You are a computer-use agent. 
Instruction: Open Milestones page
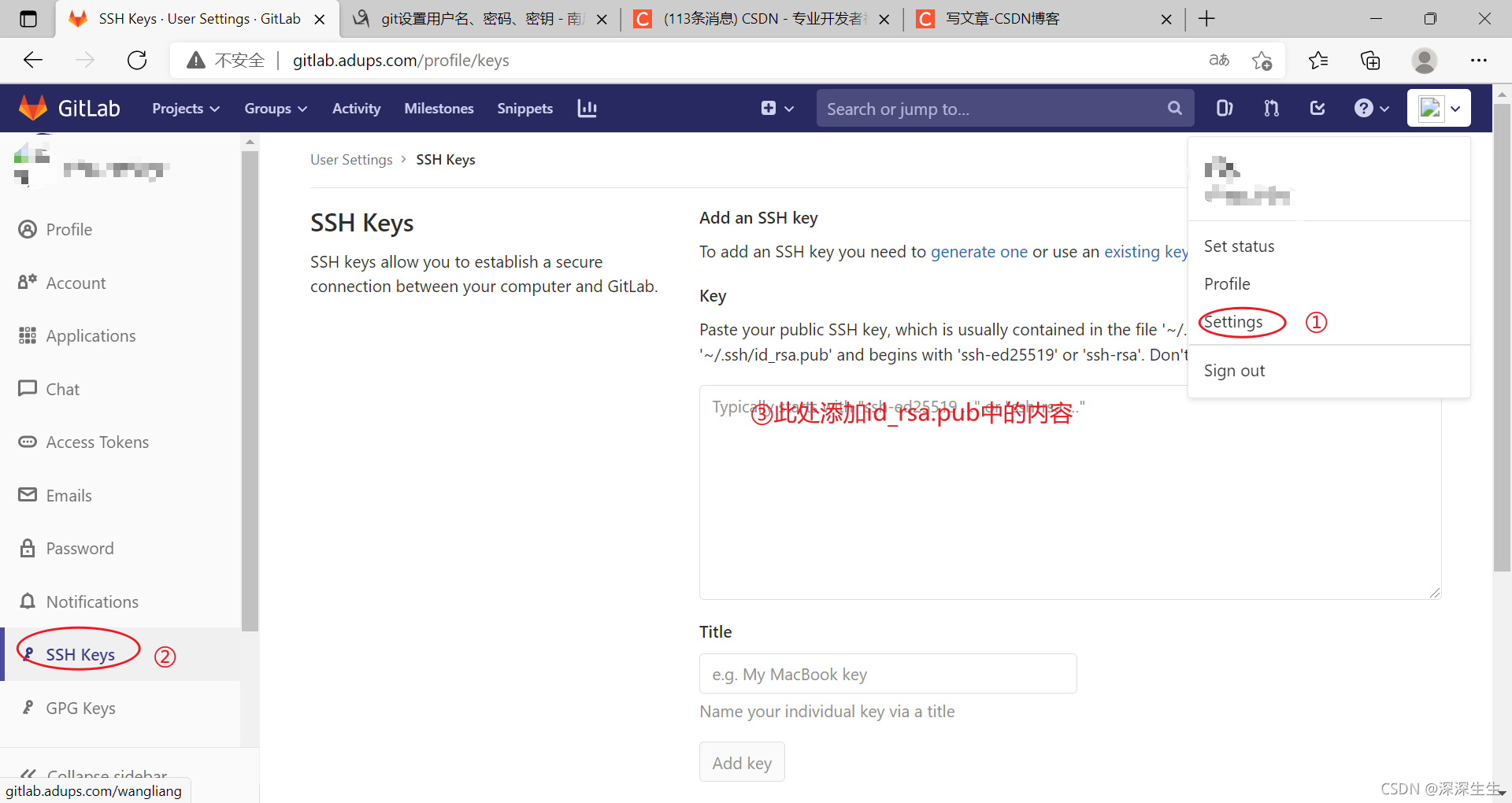point(439,108)
